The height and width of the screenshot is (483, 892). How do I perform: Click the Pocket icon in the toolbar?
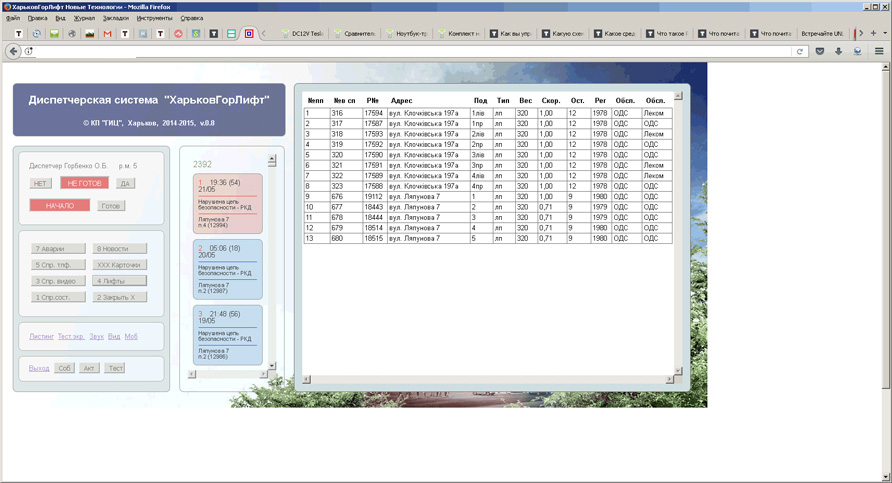tap(820, 51)
